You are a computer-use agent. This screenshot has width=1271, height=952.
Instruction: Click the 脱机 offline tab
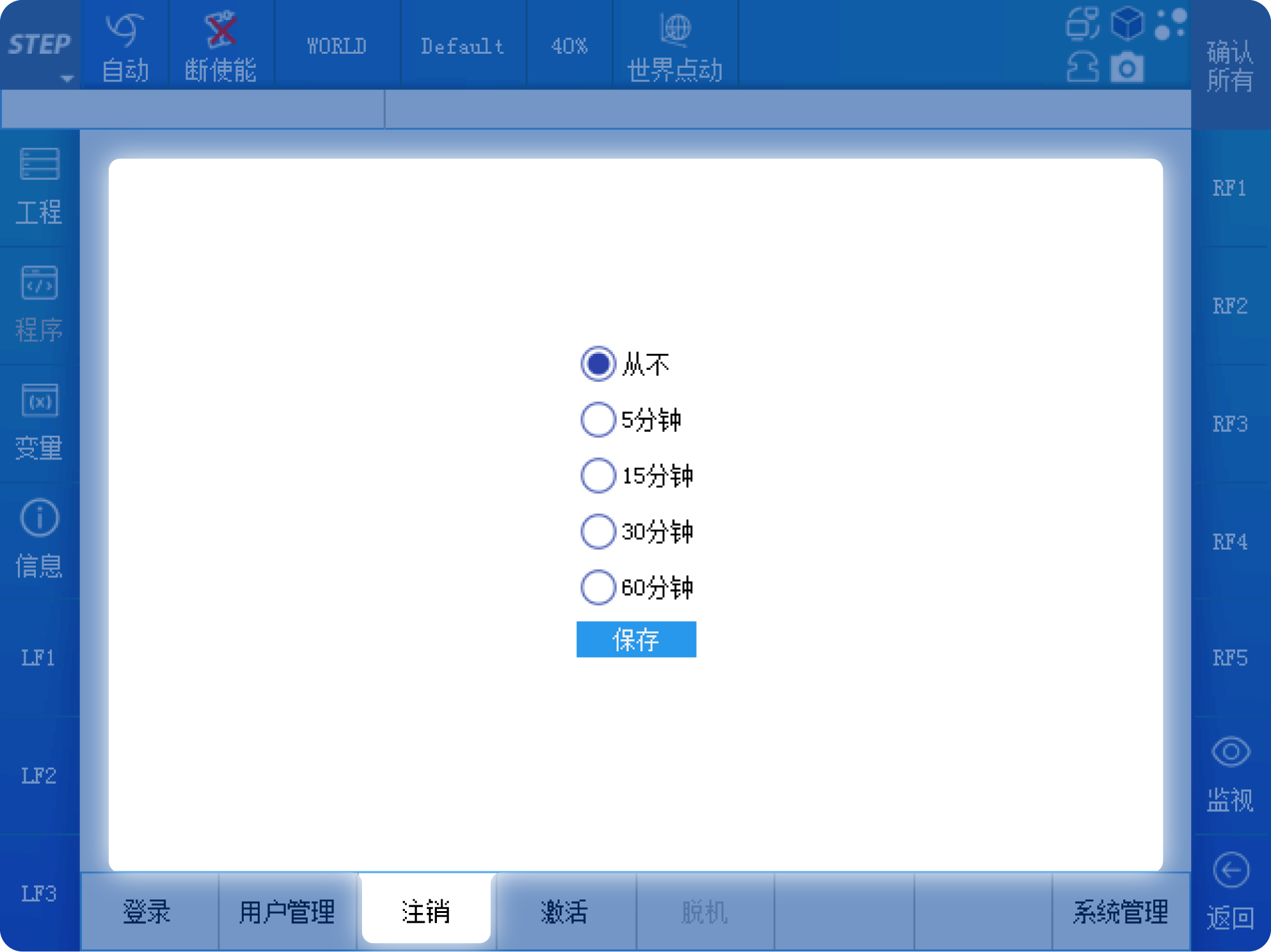click(704, 912)
